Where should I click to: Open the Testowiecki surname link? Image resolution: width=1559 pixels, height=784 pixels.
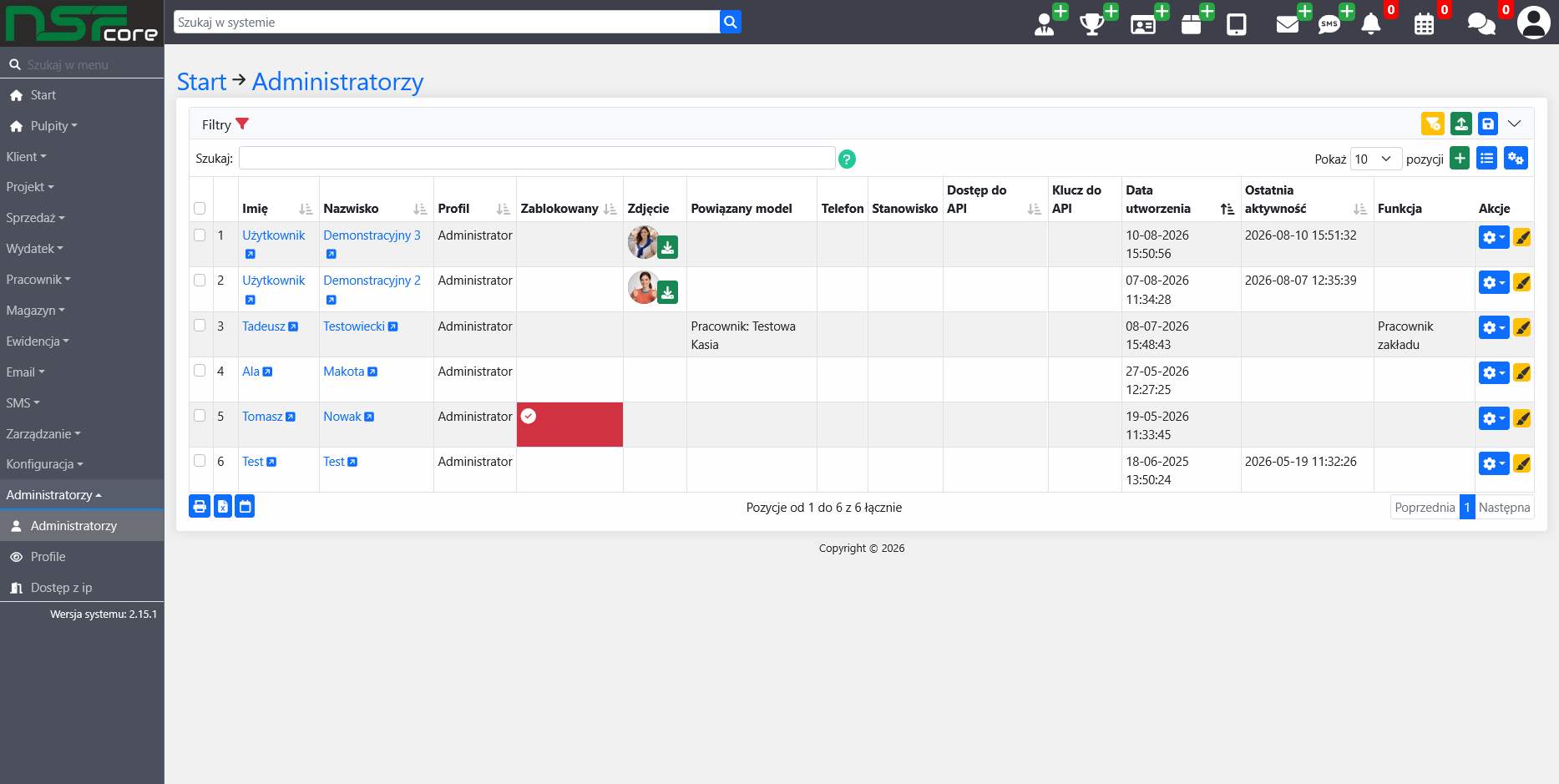[354, 326]
